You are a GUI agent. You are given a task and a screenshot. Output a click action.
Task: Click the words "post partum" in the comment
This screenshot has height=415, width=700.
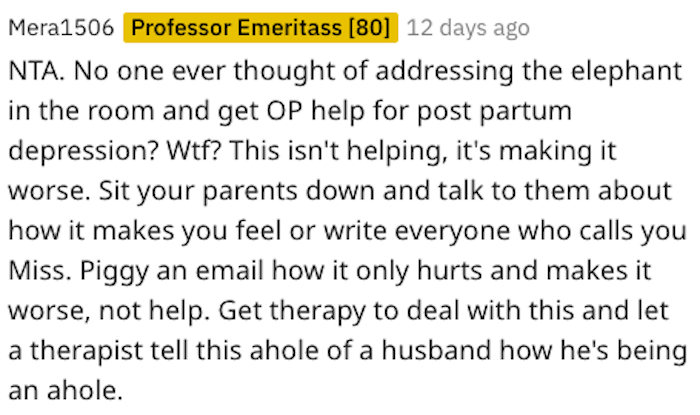coord(494,112)
